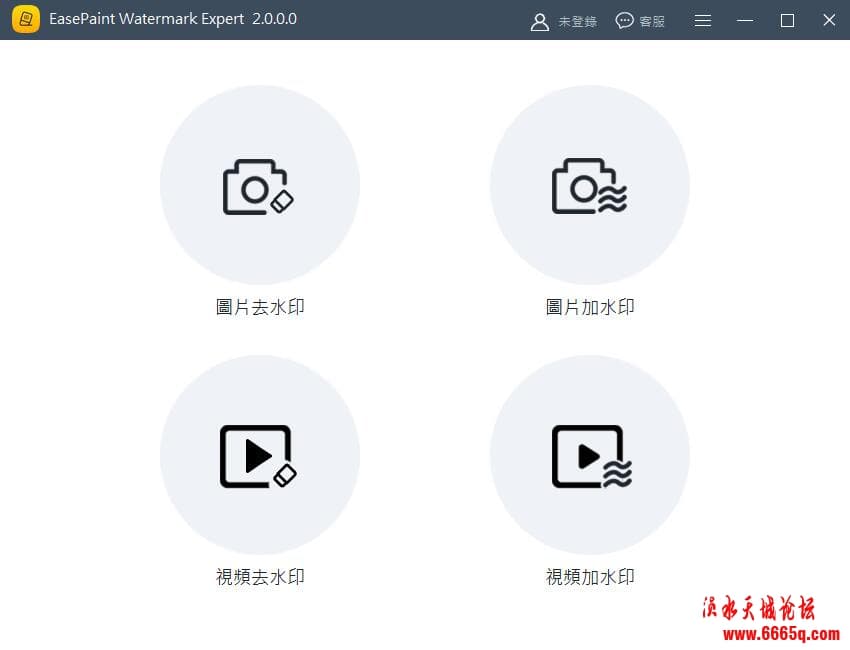Click the customer service chat bubble icon

tap(624, 21)
